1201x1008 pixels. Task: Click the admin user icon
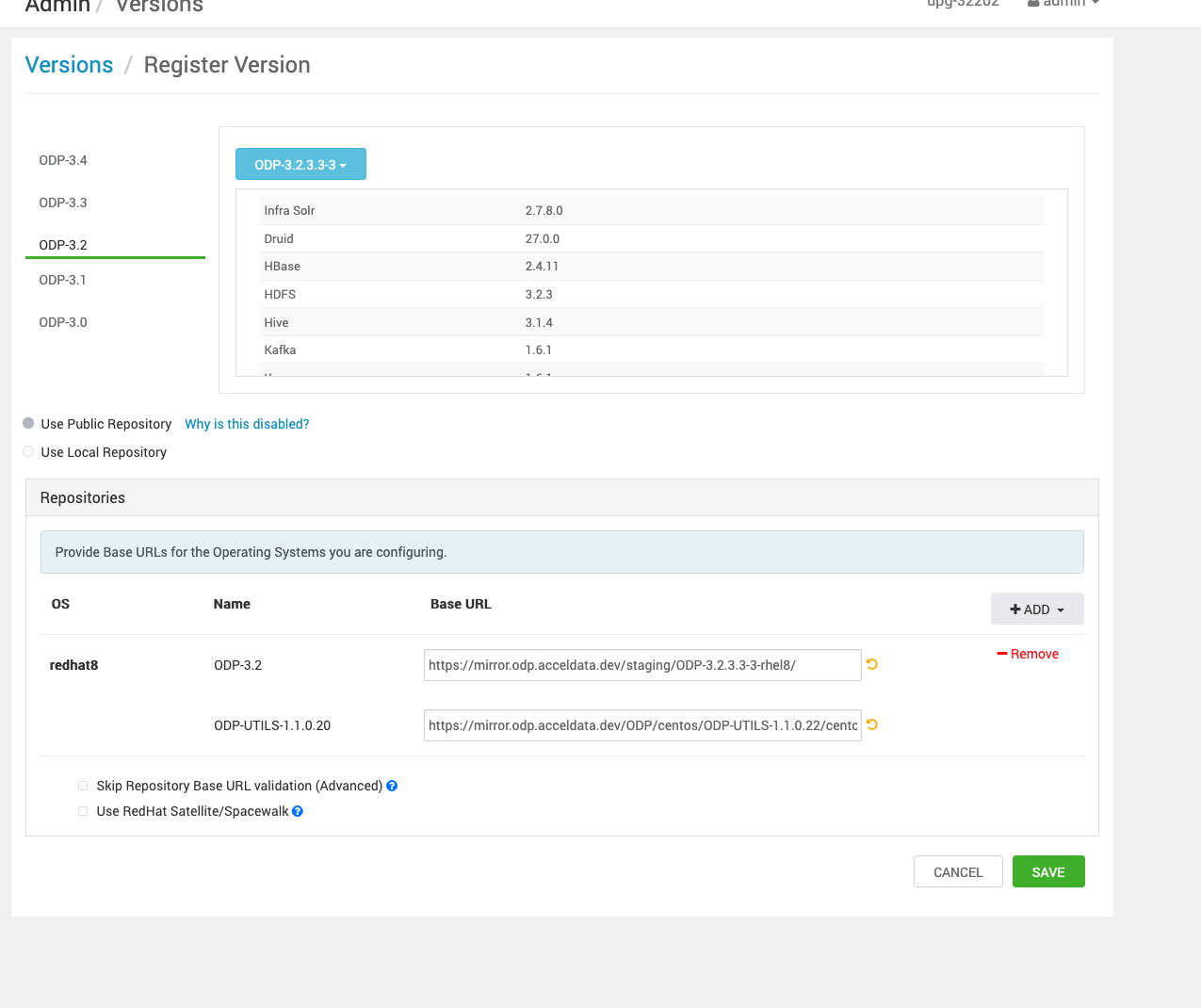pyautogui.click(x=1033, y=4)
